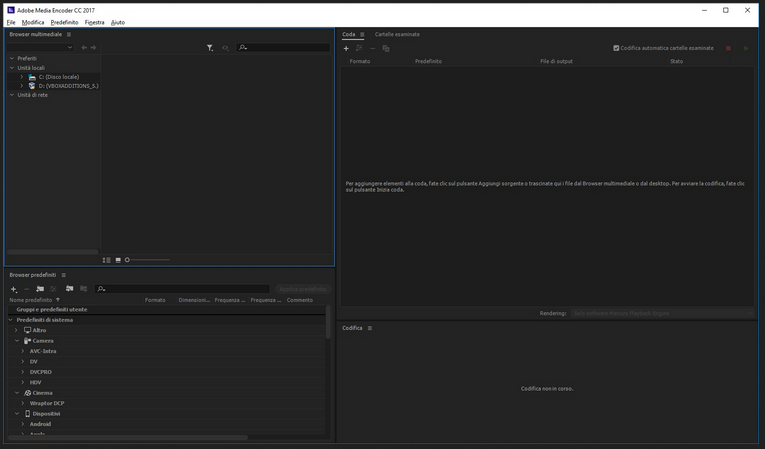Expand the Wraptor DCP preset folder
Viewport: 765px width, 449px height.
(22, 404)
